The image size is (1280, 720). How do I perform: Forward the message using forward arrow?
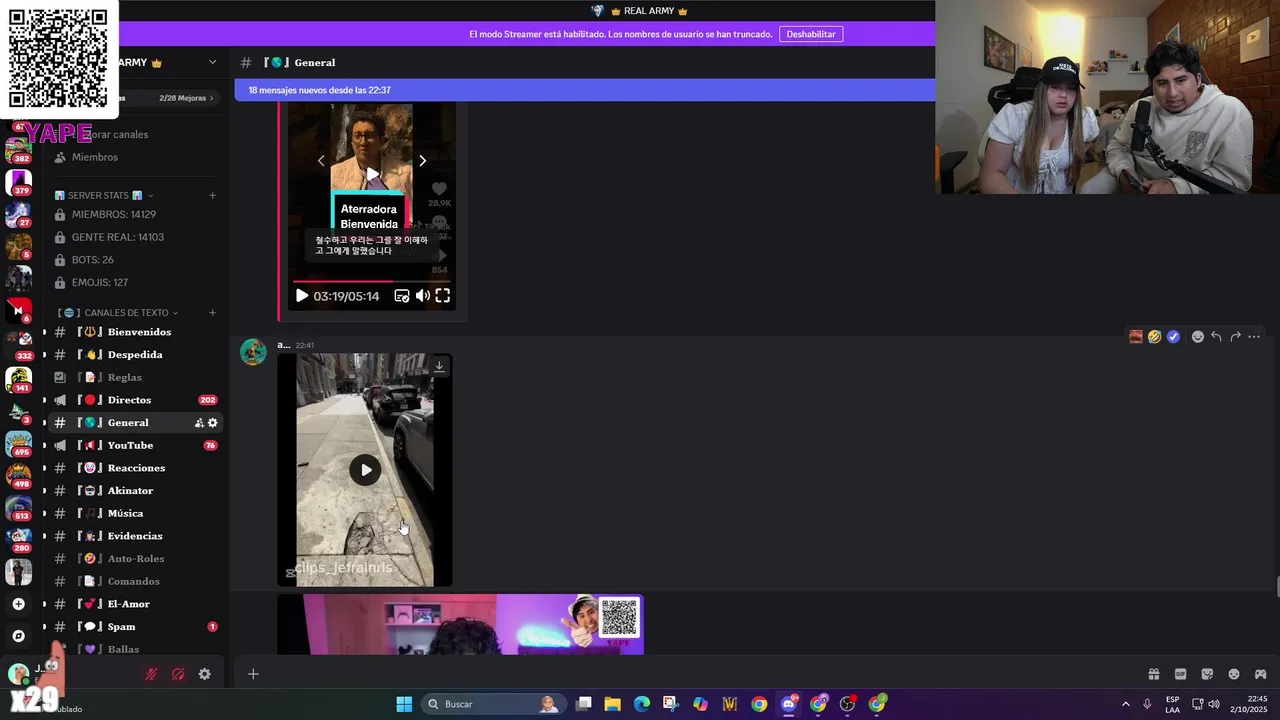tap(1235, 337)
